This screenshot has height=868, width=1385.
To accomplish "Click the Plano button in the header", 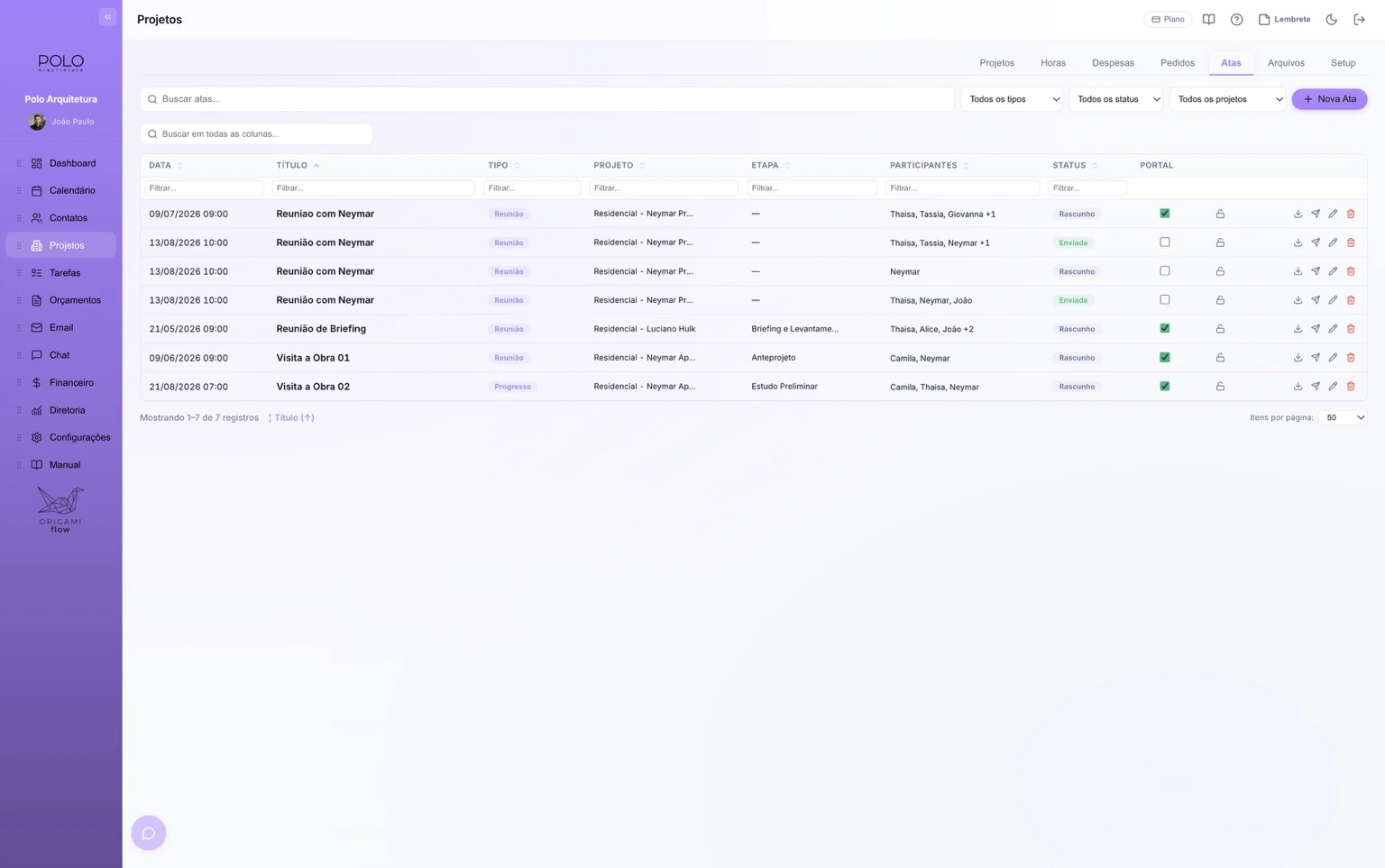I will [1168, 19].
